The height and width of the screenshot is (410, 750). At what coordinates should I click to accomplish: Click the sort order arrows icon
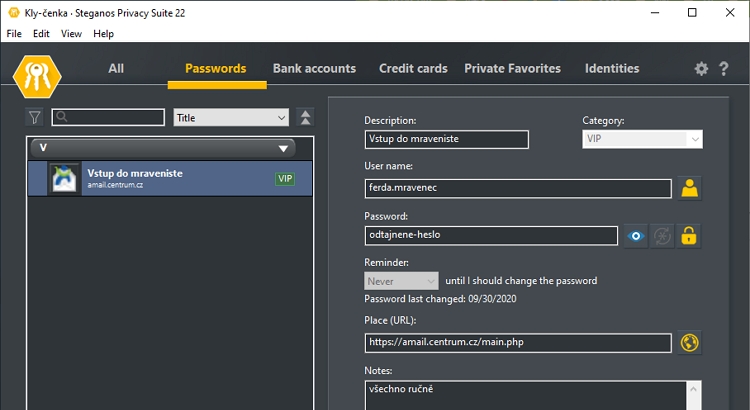[306, 117]
